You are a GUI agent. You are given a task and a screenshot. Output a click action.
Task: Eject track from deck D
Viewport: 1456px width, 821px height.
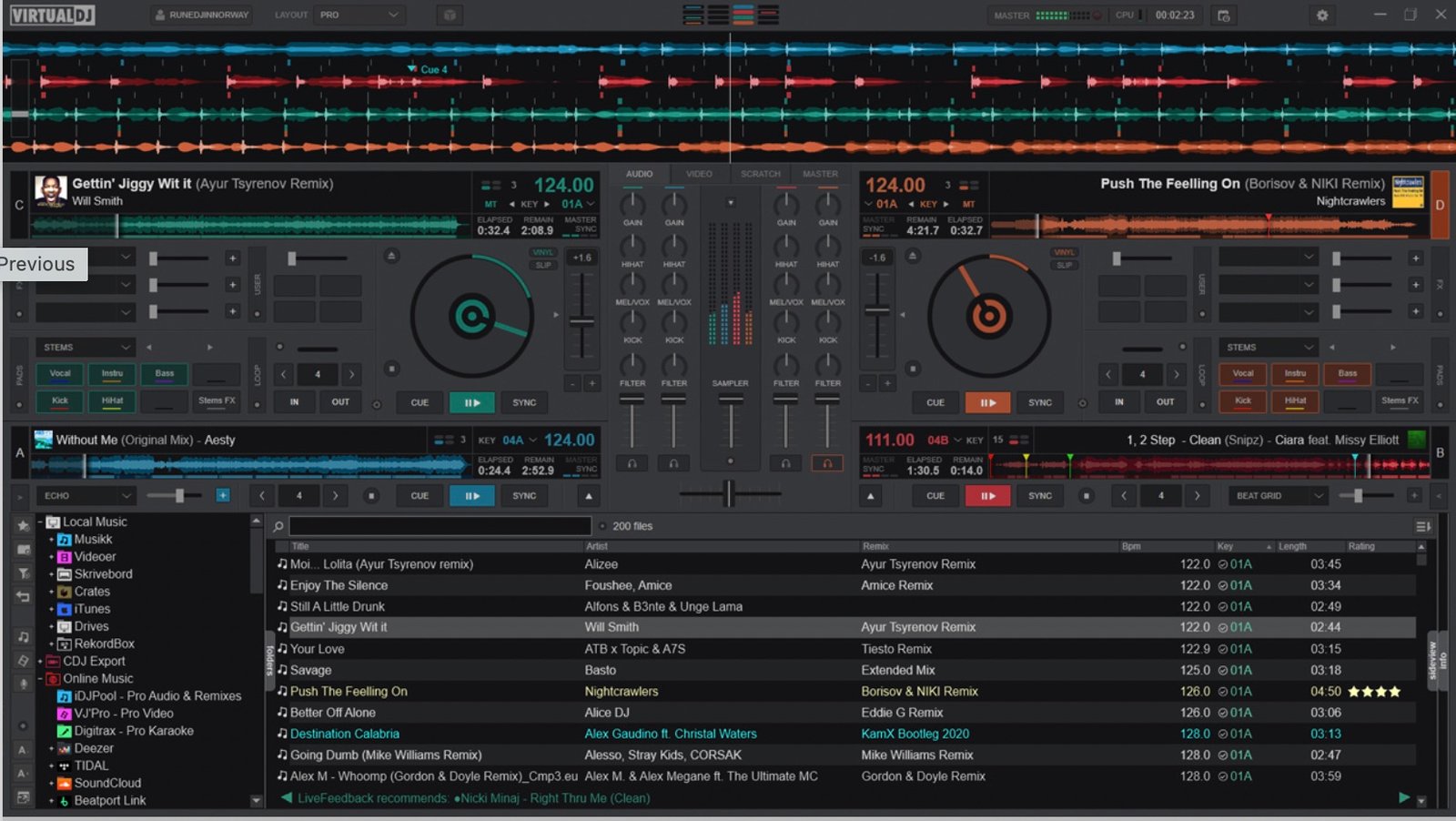point(913,256)
